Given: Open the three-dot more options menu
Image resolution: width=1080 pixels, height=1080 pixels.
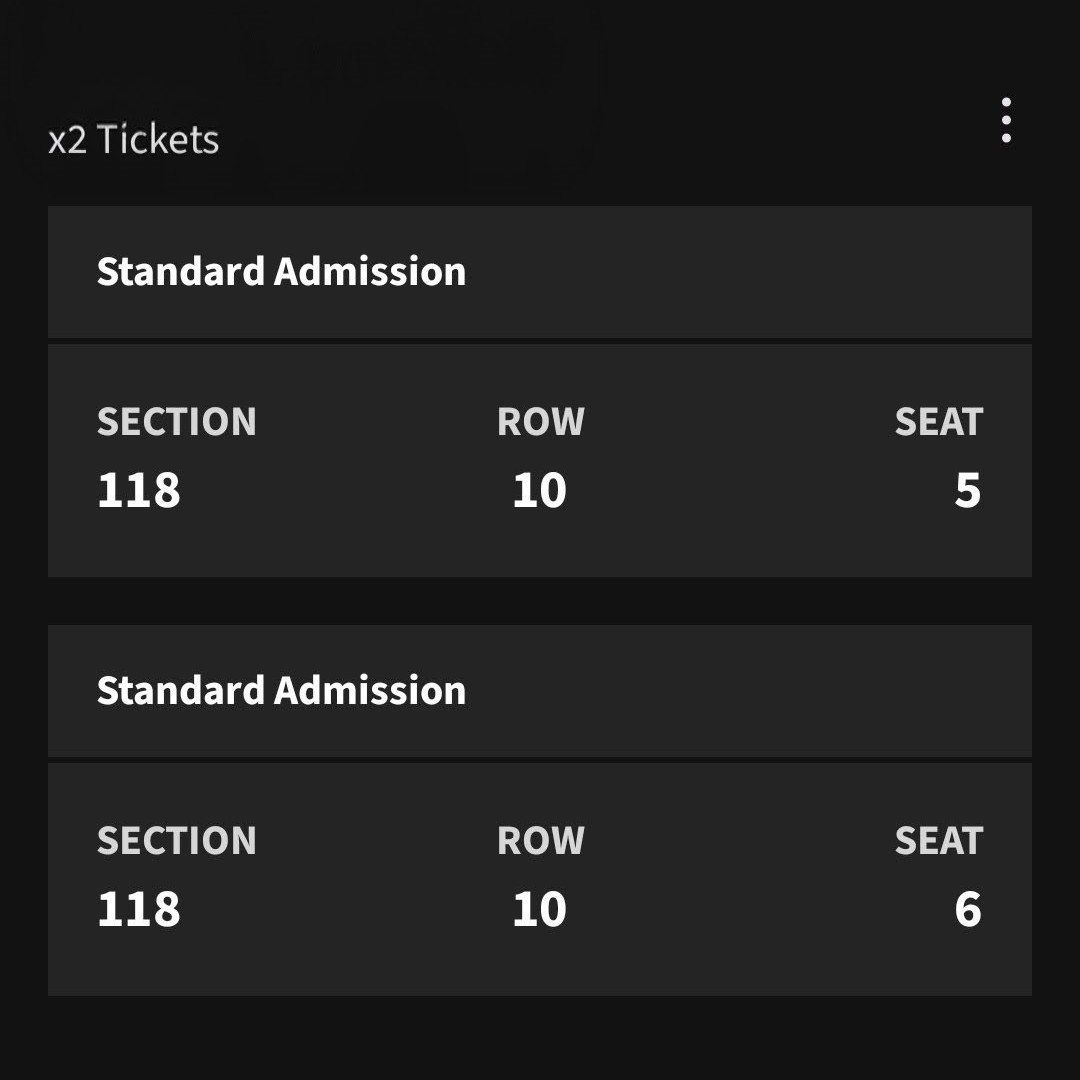Looking at the screenshot, I should click(x=1006, y=120).
